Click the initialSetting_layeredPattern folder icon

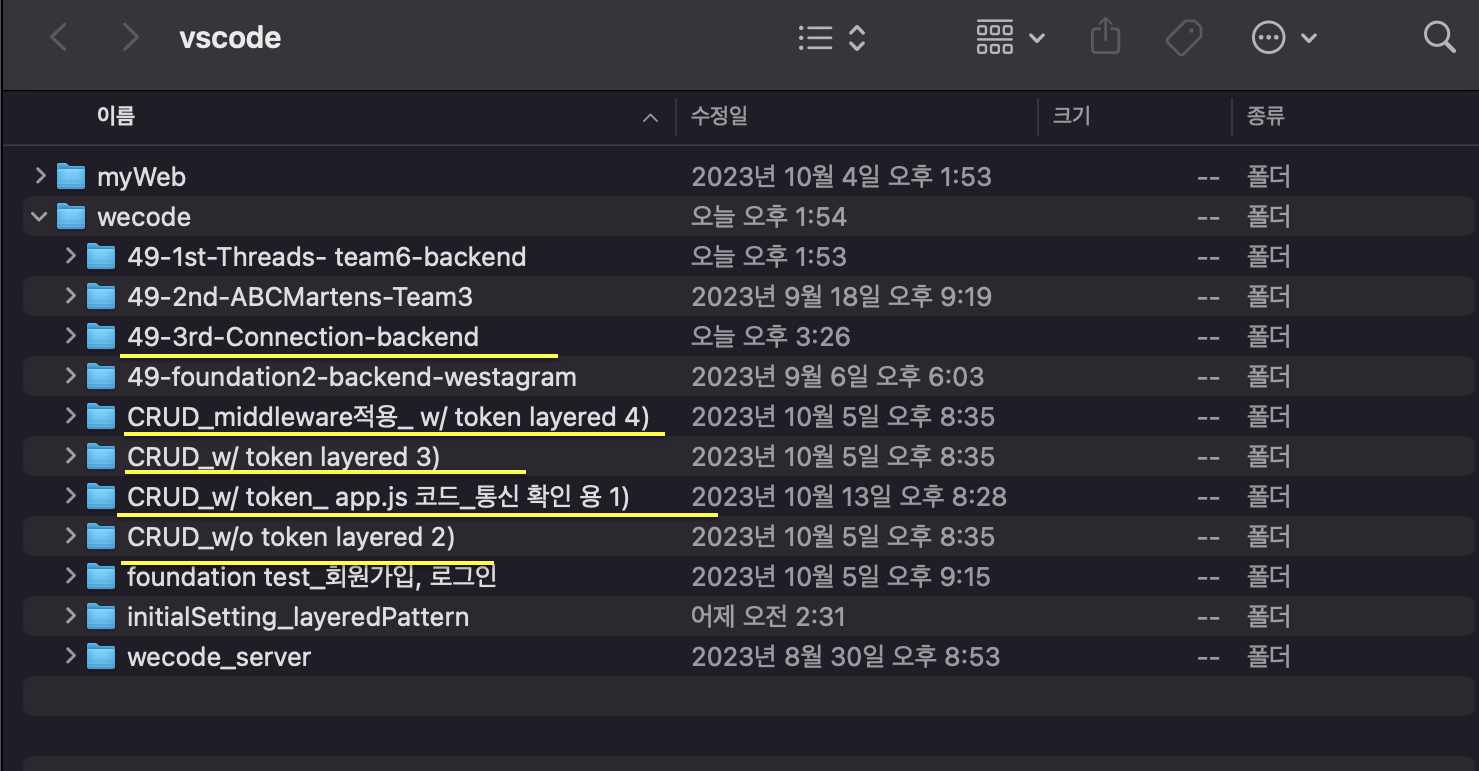point(101,617)
